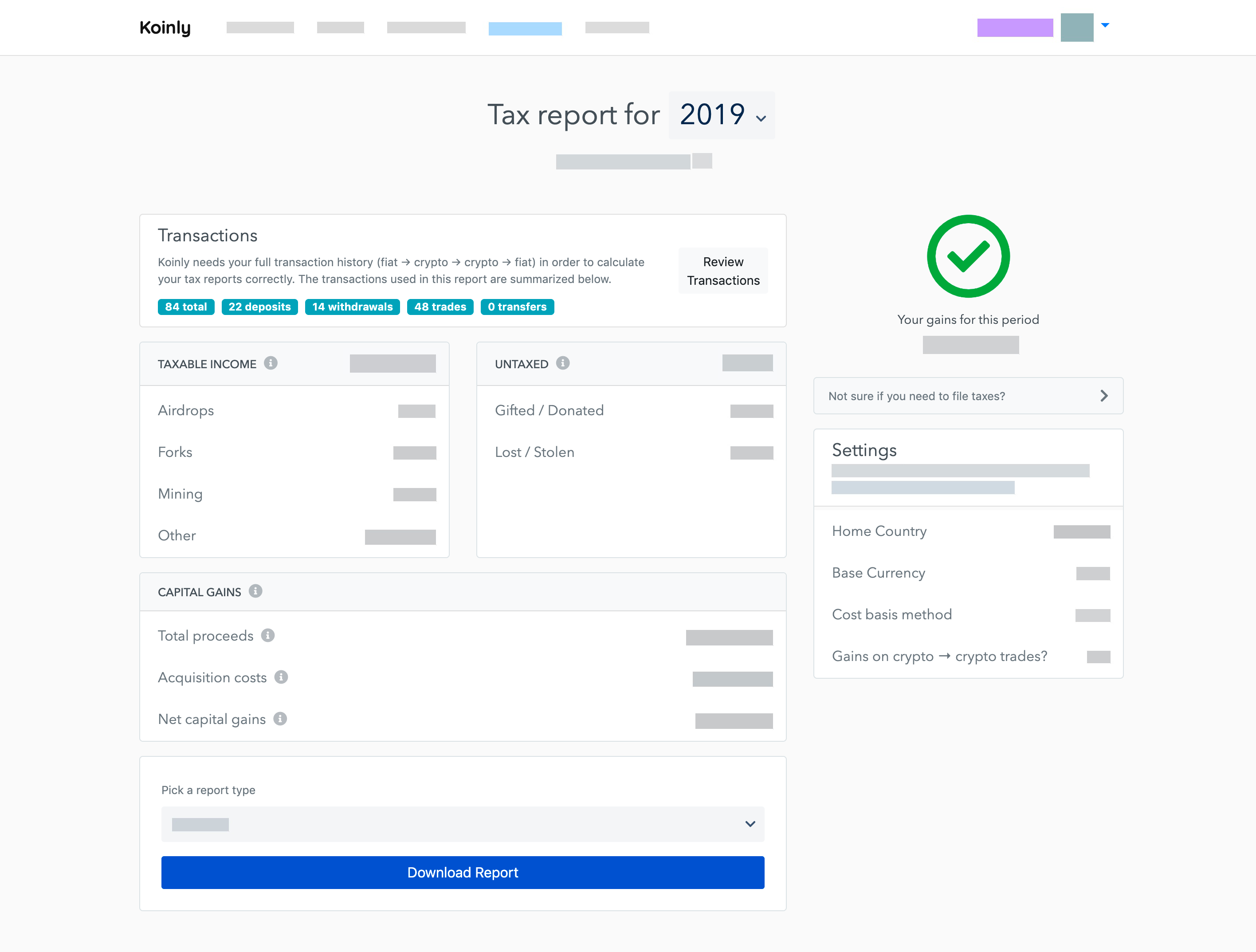Click the Capital Gains info icon
Screen dimensions: 1256x952
click(255, 591)
